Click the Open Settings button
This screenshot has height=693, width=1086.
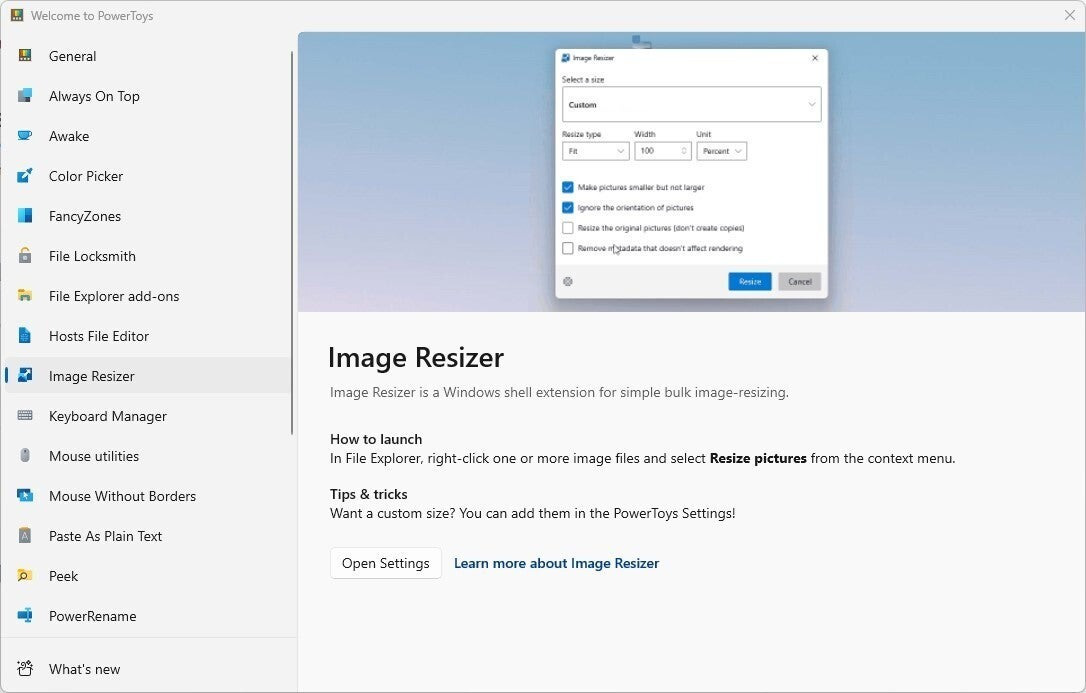pos(386,563)
